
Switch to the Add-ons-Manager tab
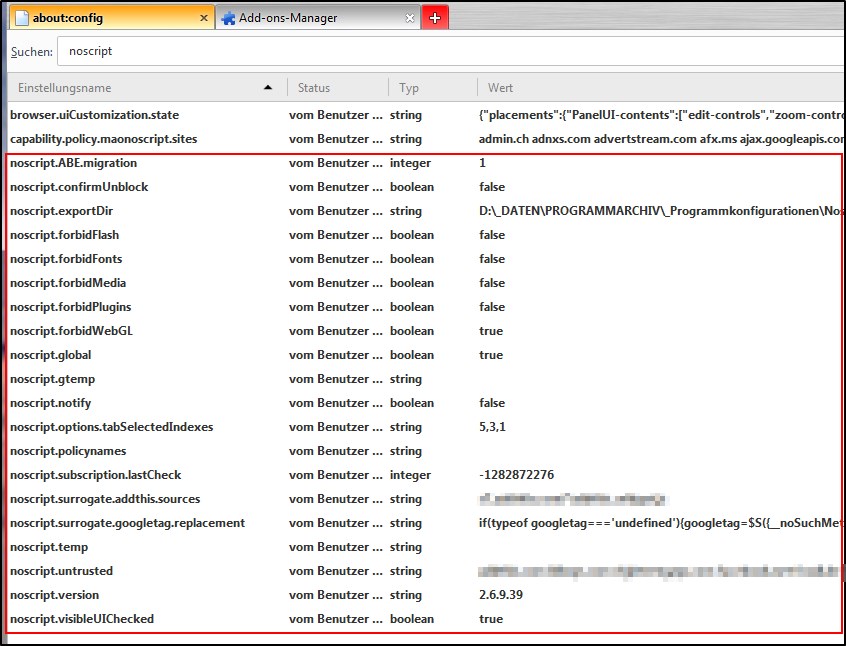click(x=318, y=17)
